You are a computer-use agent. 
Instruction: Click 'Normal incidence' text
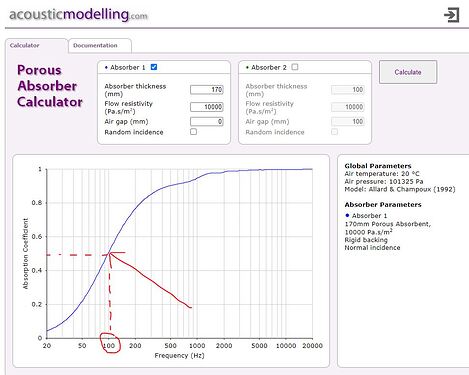pyautogui.click(x=372, y=248)
